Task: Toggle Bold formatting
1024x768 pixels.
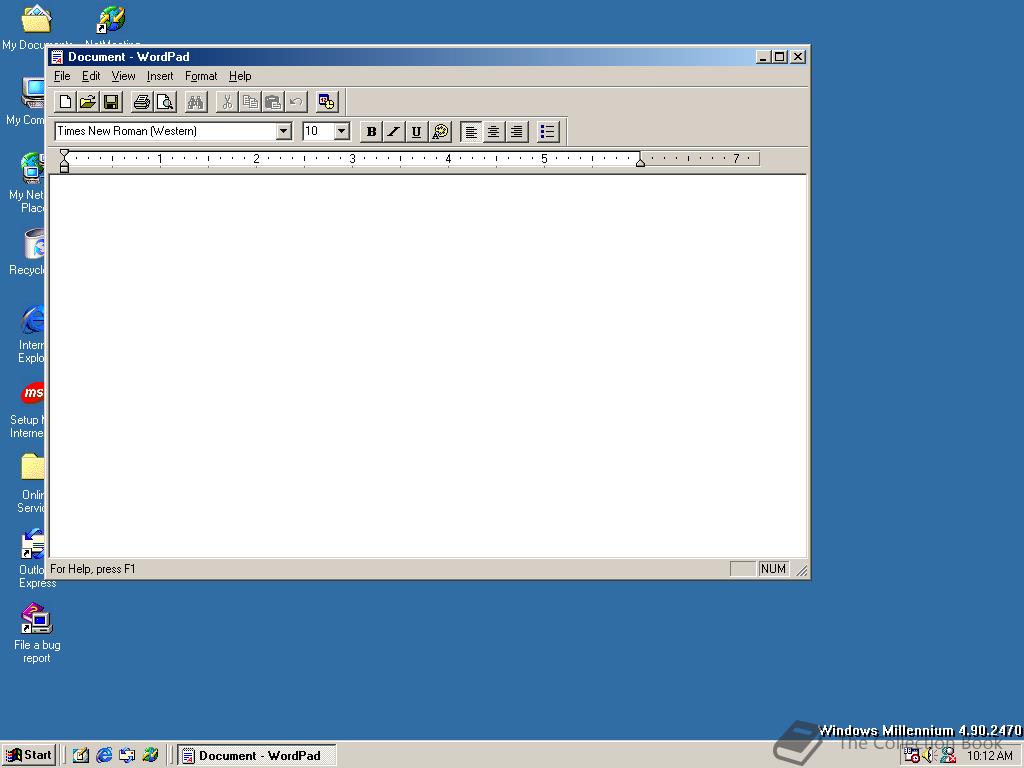Action: (371, 132)
